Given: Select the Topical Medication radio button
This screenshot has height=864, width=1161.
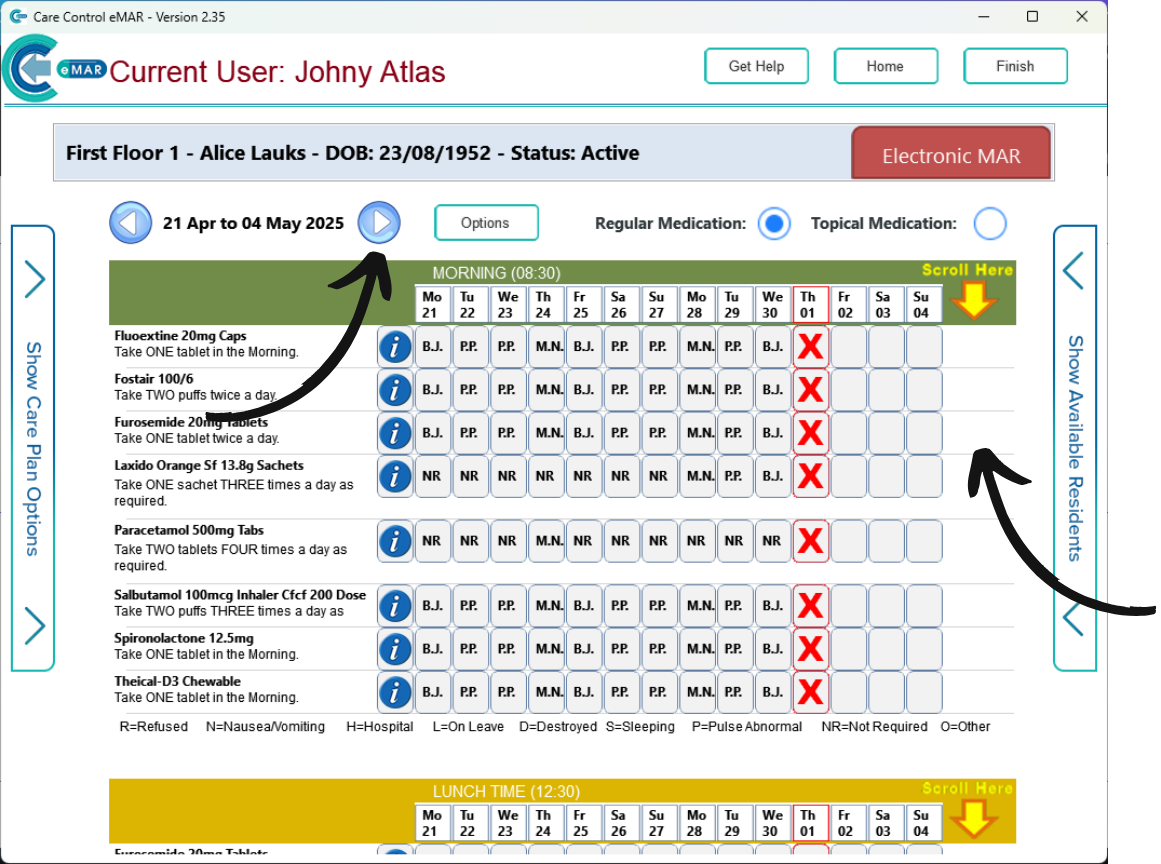Looking at the screenshot, I should (x=990, y=223).
